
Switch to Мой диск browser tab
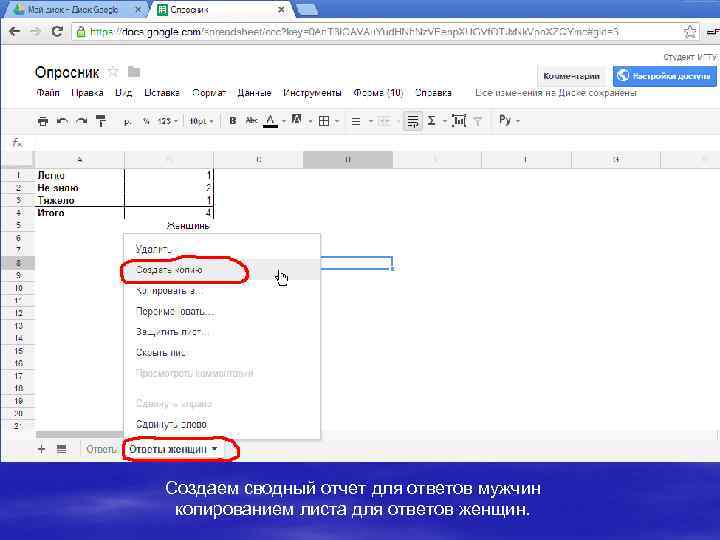pyautogui.click(x=73, y=9)
